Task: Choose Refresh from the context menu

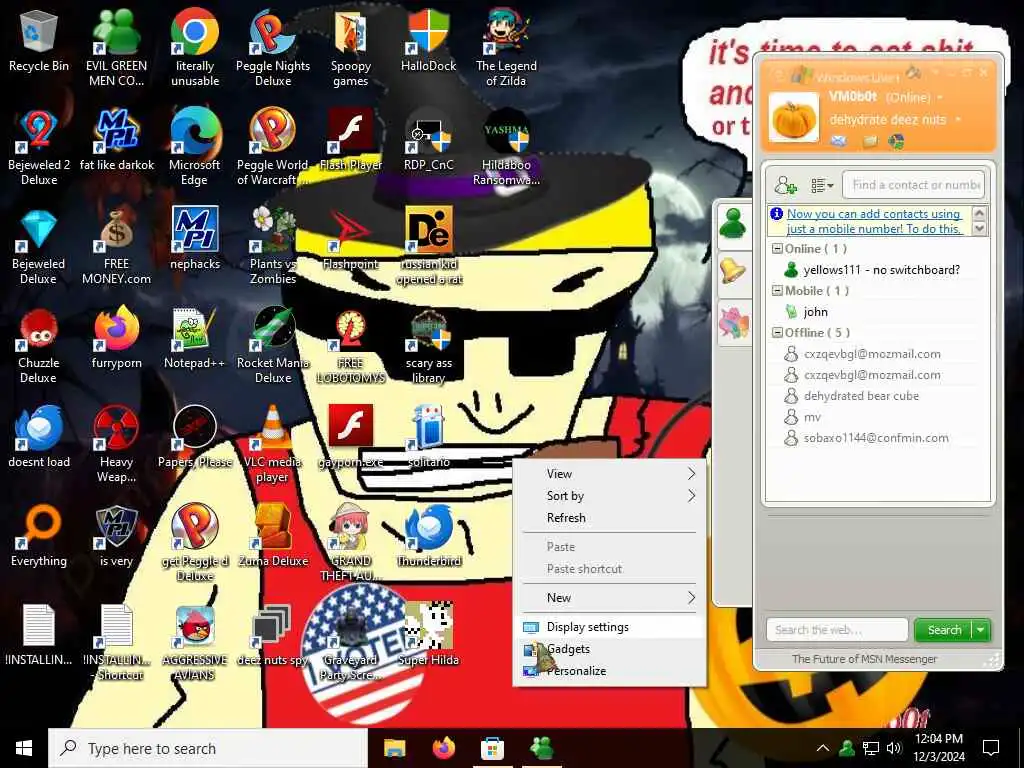Action: (x=609, y=518)
